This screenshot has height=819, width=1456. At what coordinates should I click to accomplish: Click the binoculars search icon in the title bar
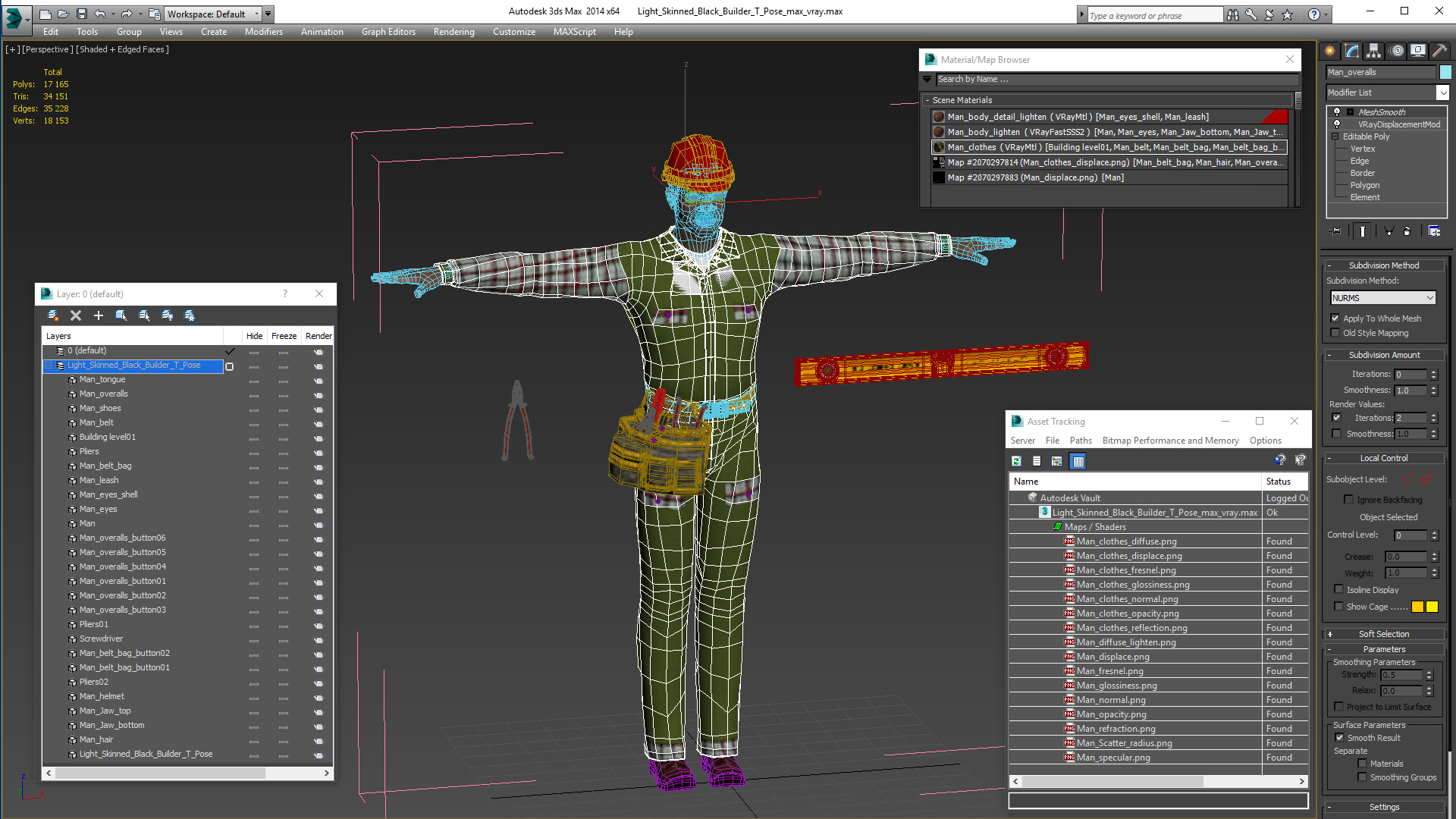tap(1233, 14)
